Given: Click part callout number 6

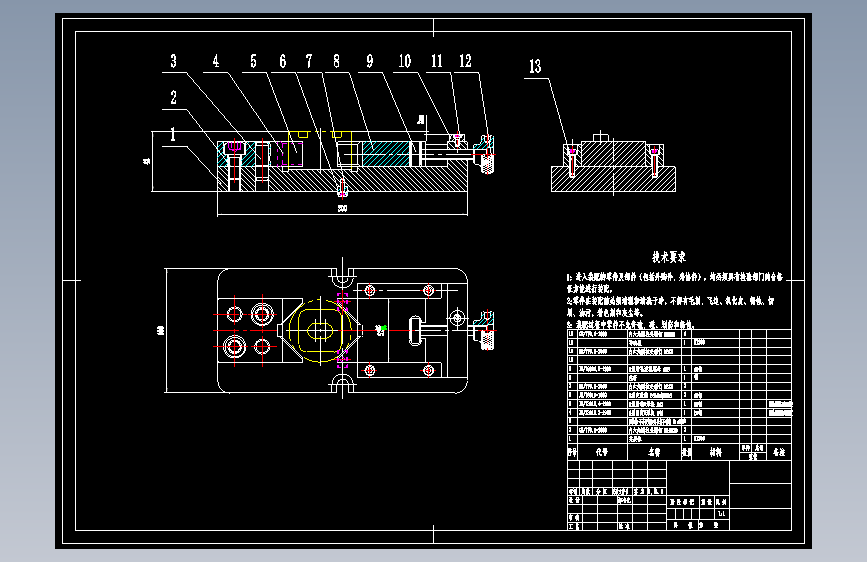Looking at the screenshot, I should [283, 61].
